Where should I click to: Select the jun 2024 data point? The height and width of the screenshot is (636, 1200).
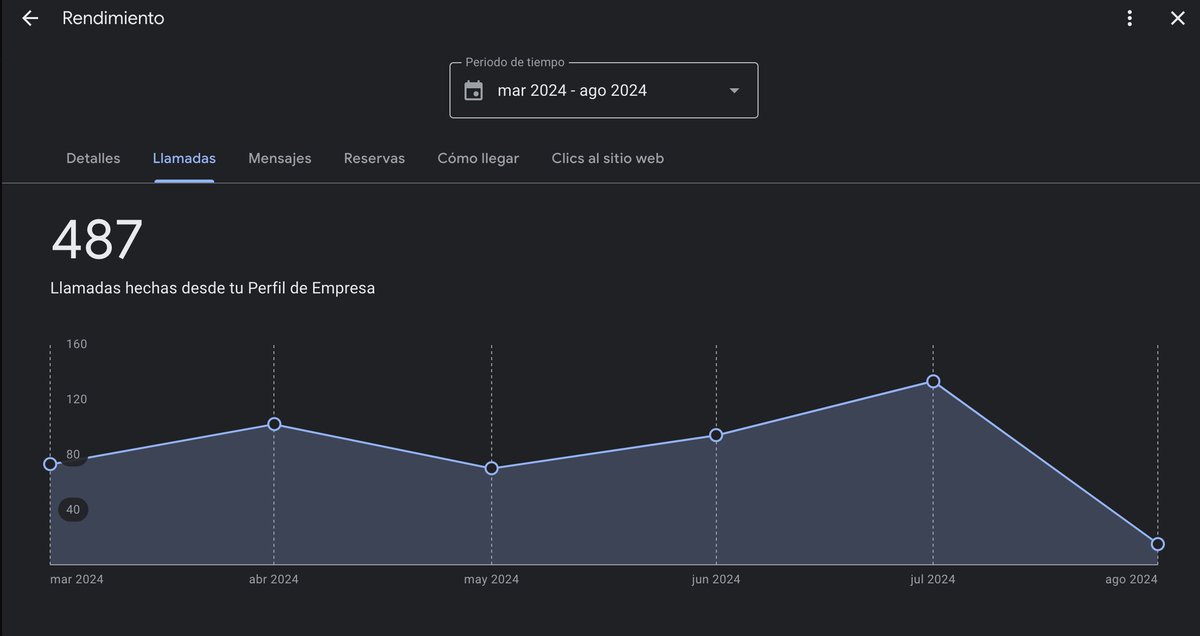click(716, 435)
